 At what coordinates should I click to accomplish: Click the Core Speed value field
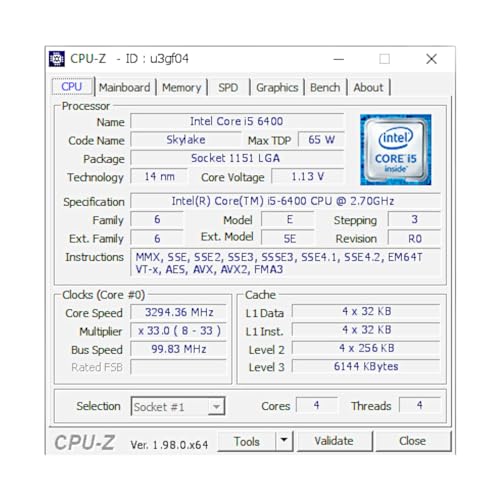[179, 312]
